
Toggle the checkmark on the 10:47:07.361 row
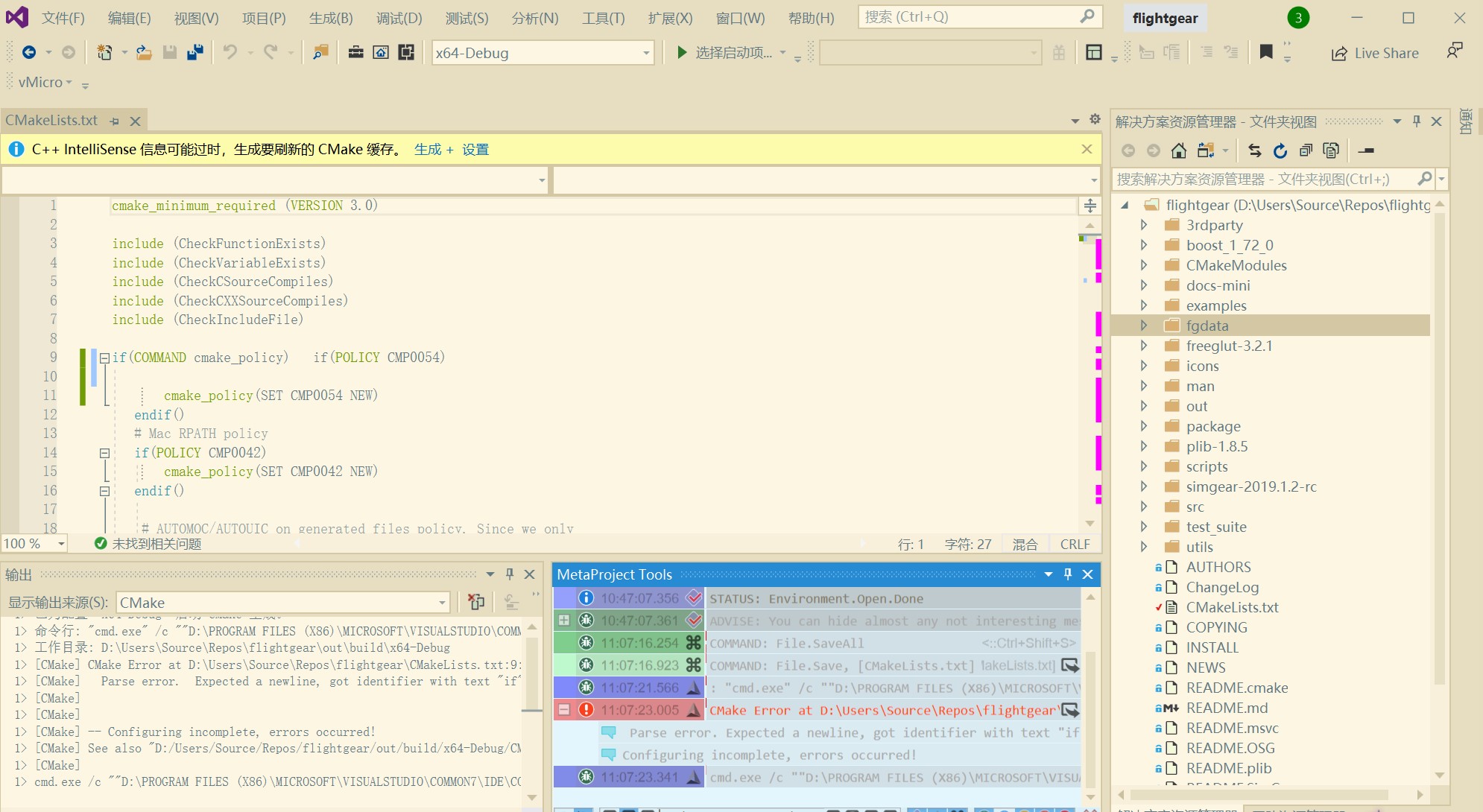(694, 621)
